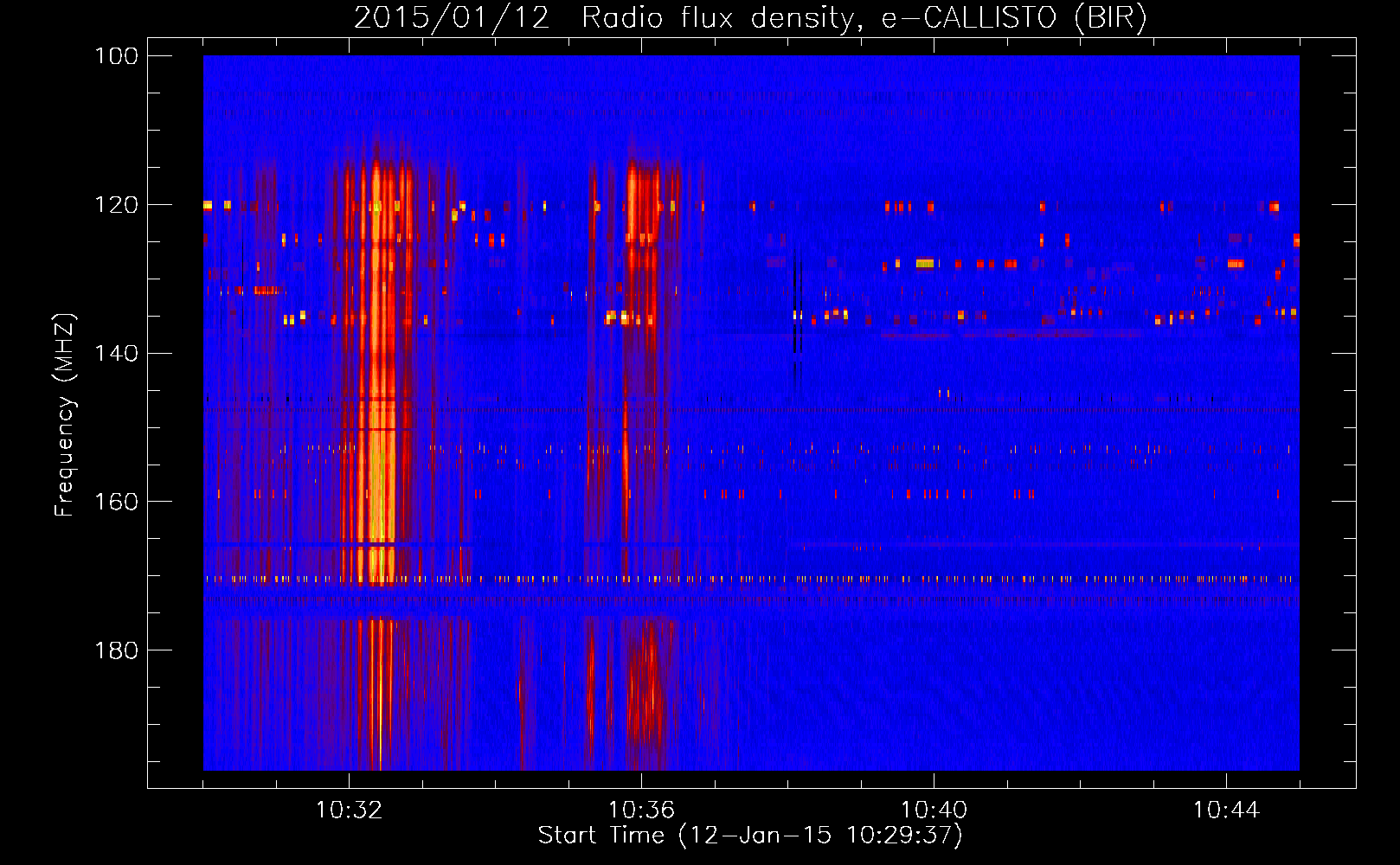Screen dimensions: 1400x865
Task: Click the 180 frequency tick label
Action: pyautogui.click(x=117, y=650)
